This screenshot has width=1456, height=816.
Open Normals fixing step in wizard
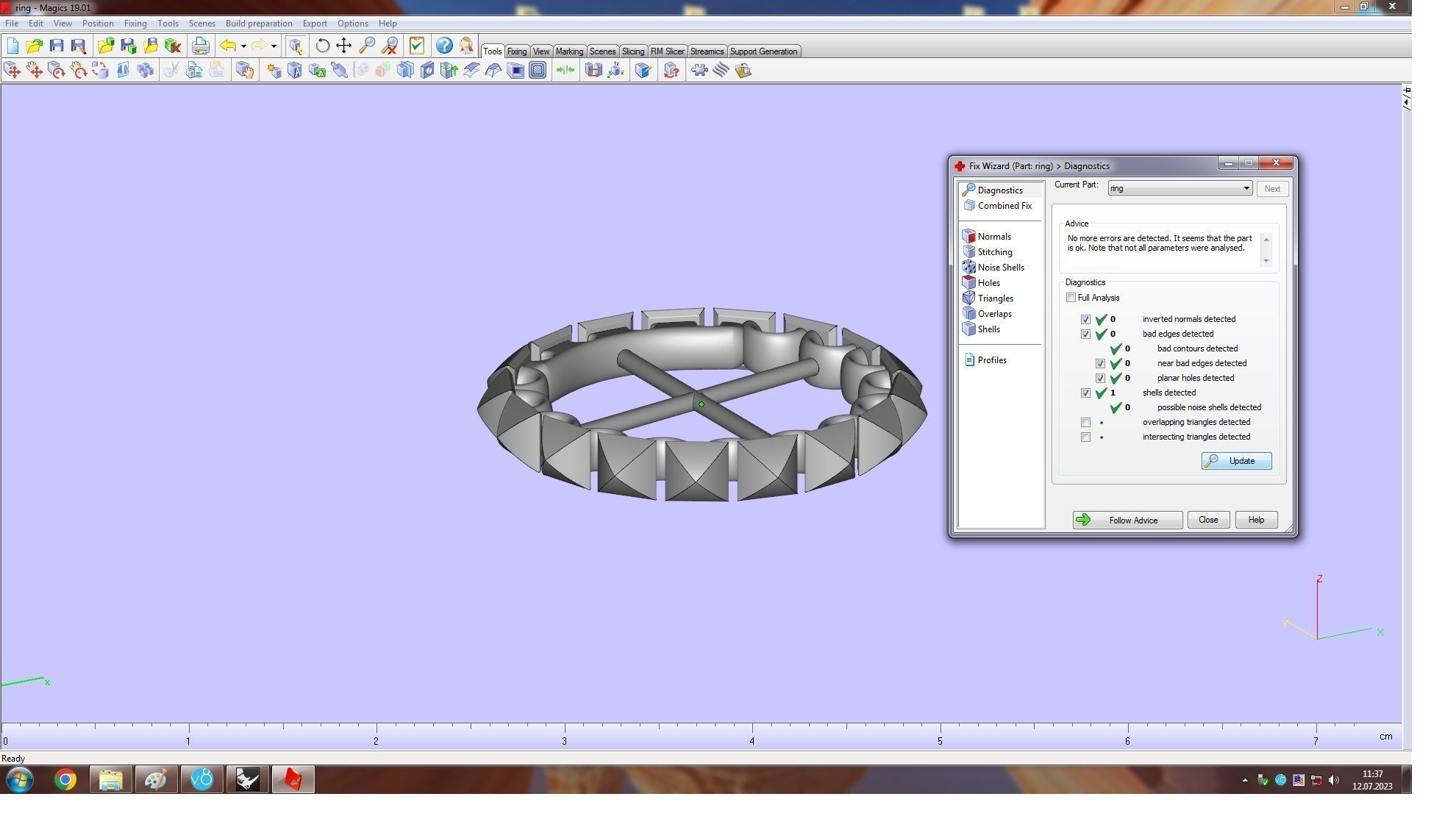click(x=993, y=237)
